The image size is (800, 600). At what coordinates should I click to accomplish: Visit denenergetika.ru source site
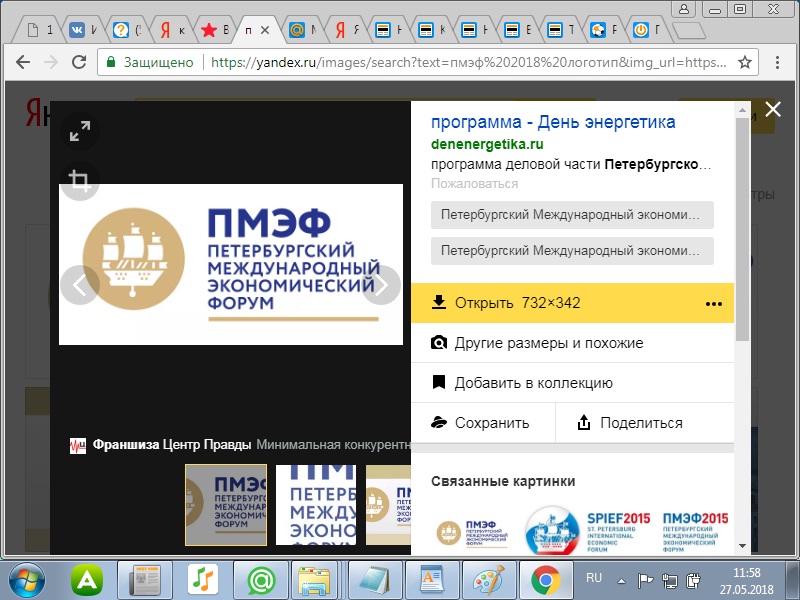(x=487, y=144)
